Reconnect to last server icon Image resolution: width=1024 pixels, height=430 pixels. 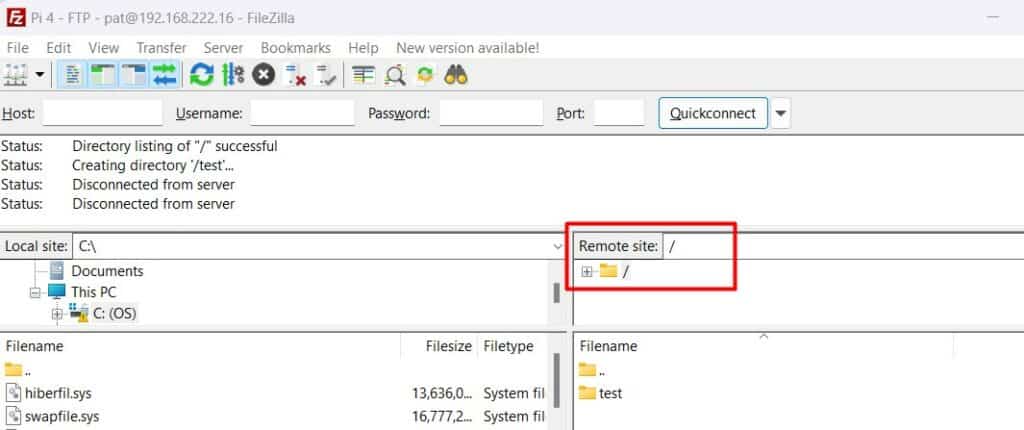click(325, 75)
